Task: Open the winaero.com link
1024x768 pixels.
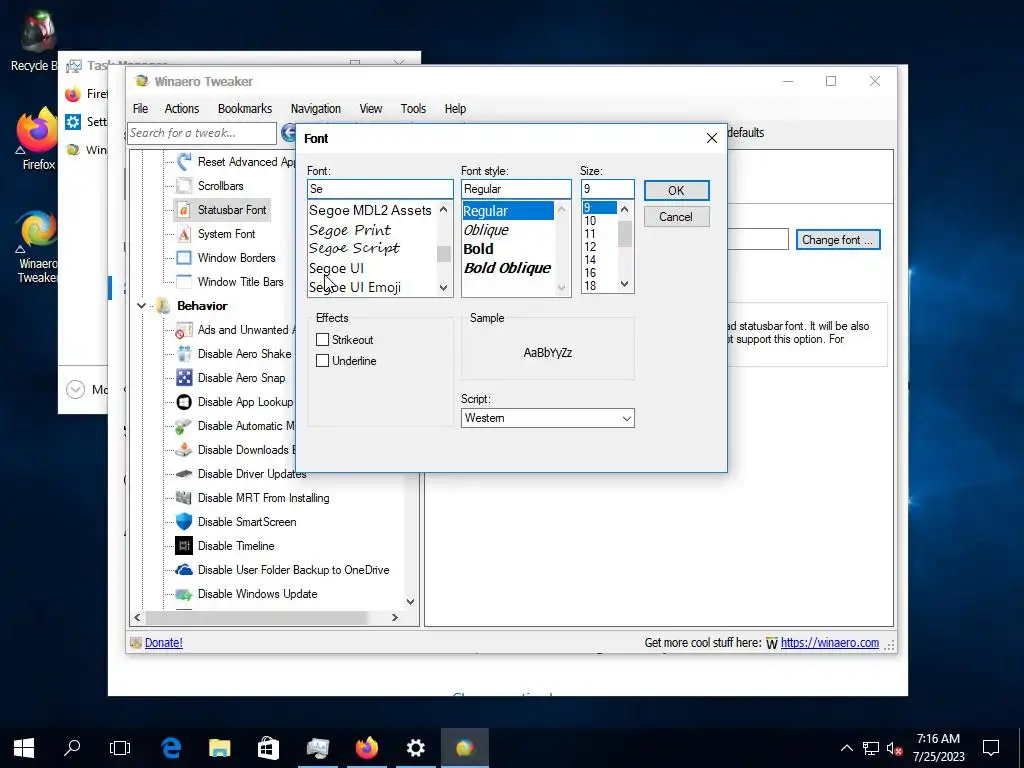Action: [829, 643]
